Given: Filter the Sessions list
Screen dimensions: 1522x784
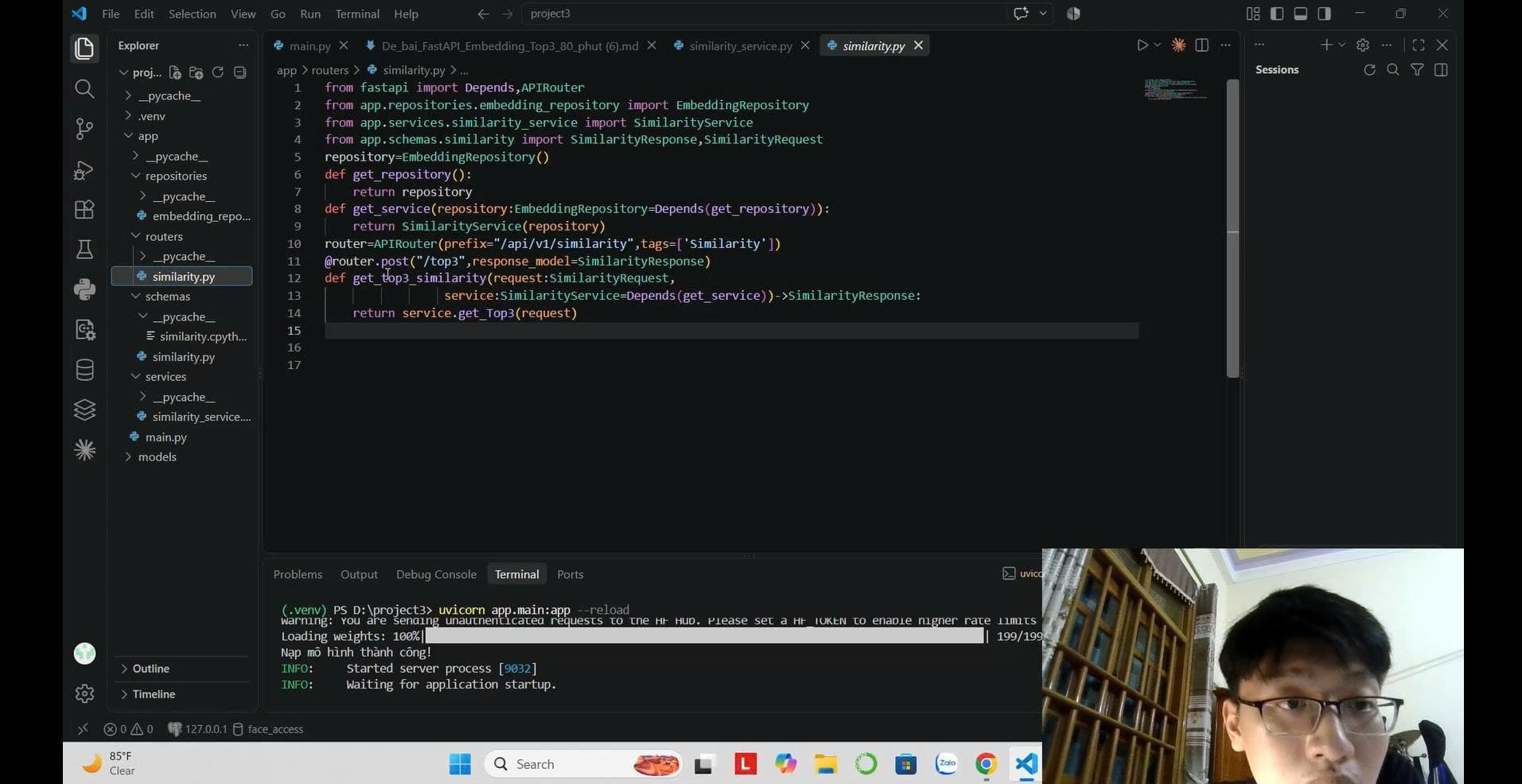Looking at the screenshot, I should point(1417,70).
